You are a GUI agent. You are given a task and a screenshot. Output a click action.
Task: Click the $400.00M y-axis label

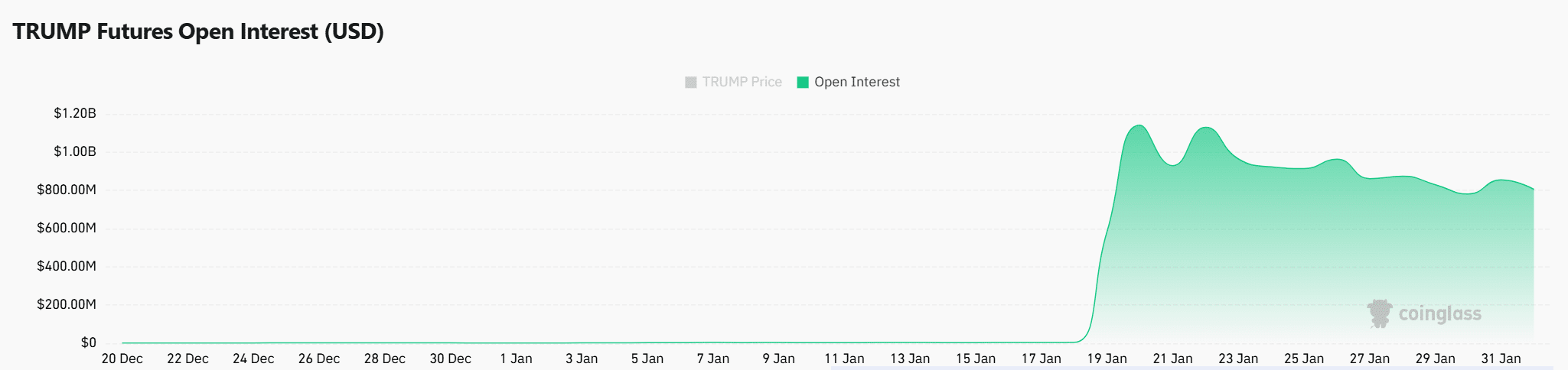(67, 267)
